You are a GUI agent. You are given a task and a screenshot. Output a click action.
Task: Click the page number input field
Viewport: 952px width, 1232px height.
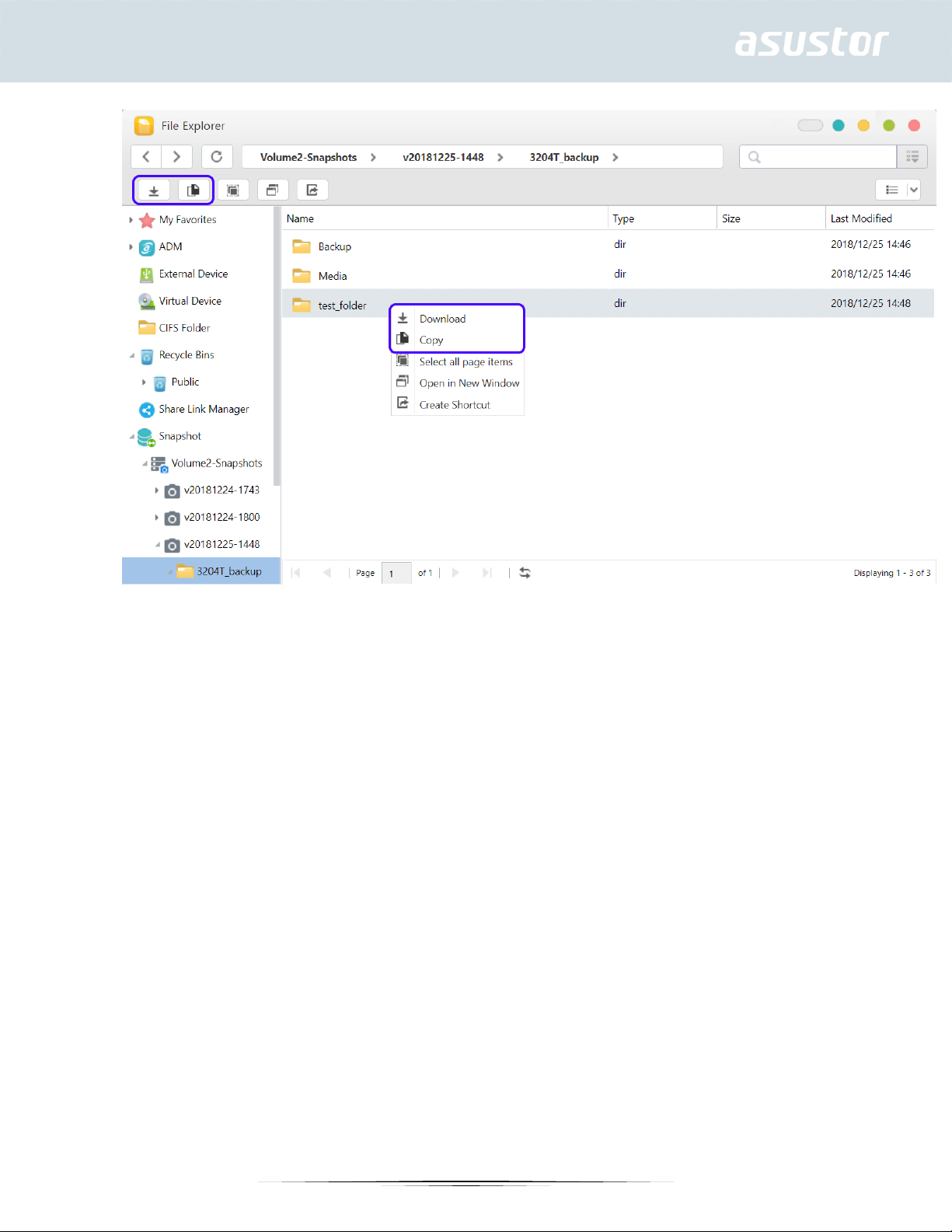396,573
